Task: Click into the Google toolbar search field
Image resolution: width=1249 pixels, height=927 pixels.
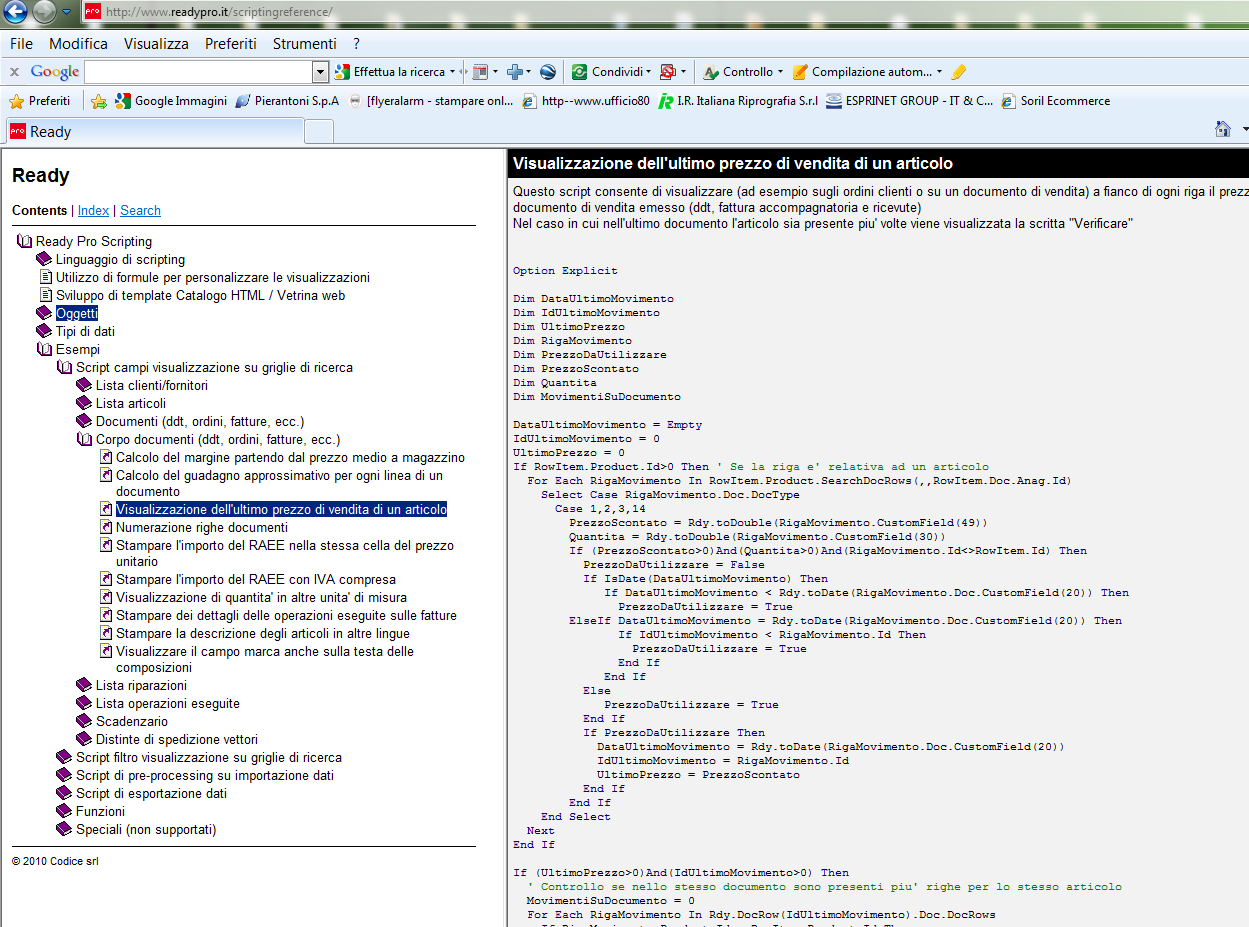Action: (x=198, y=72)
